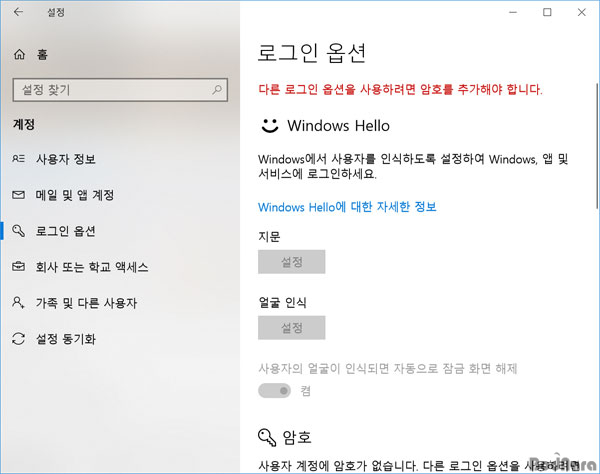Click the 얼굴 인식 label
600x474 pixels.
pos(282,302)
